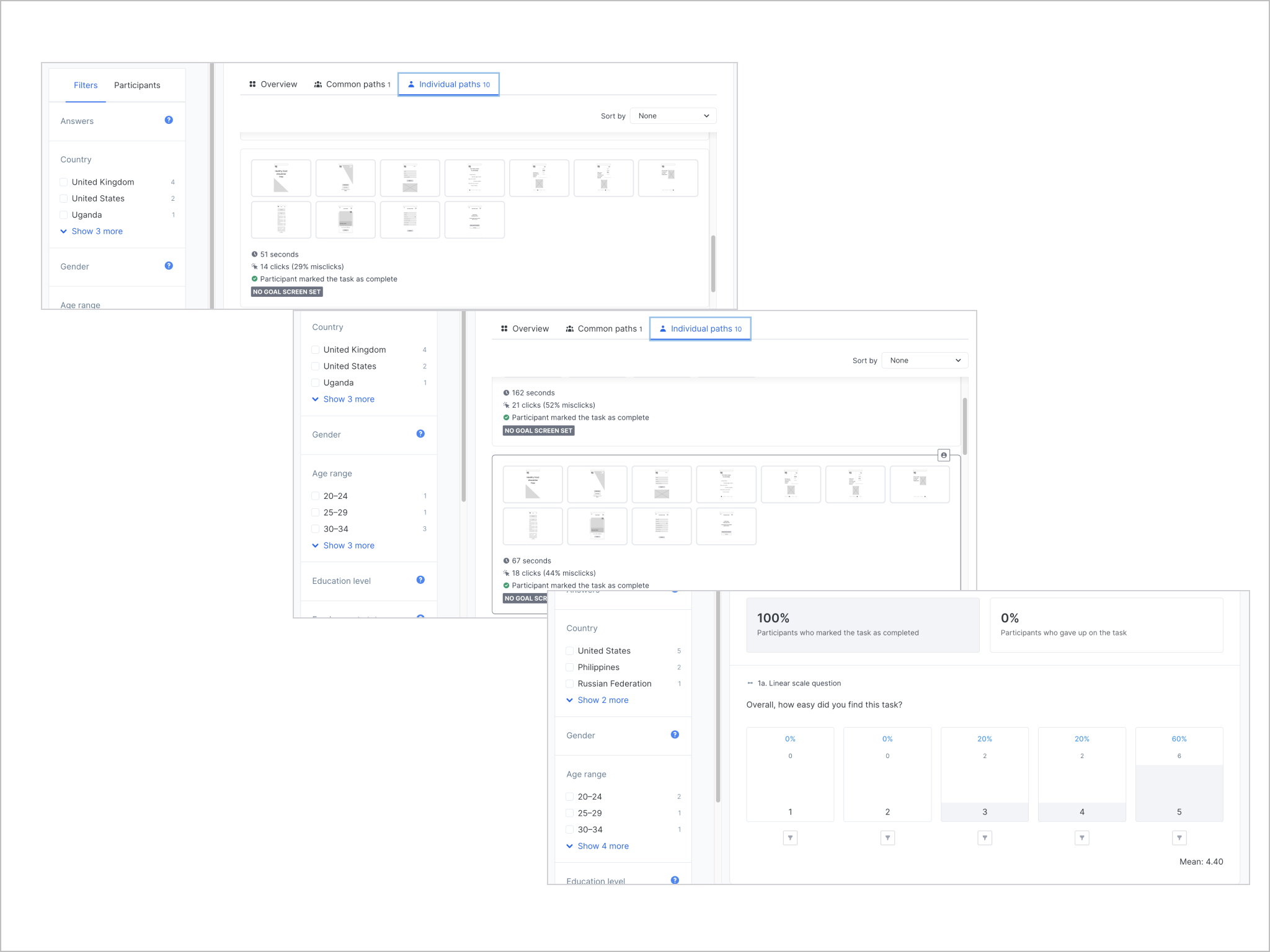1270x952 pixels.
Task: Select Individual paths tab in the top window
Action: [x=449, y=84]
